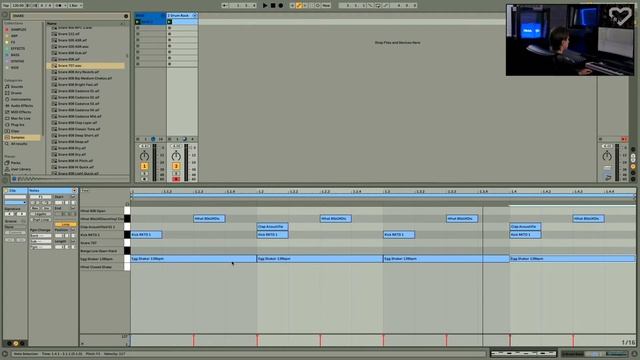Start playback with the Play button
The width and height of the screenshot is (640, 360).
pyautogui.click(x=265, y=5)
